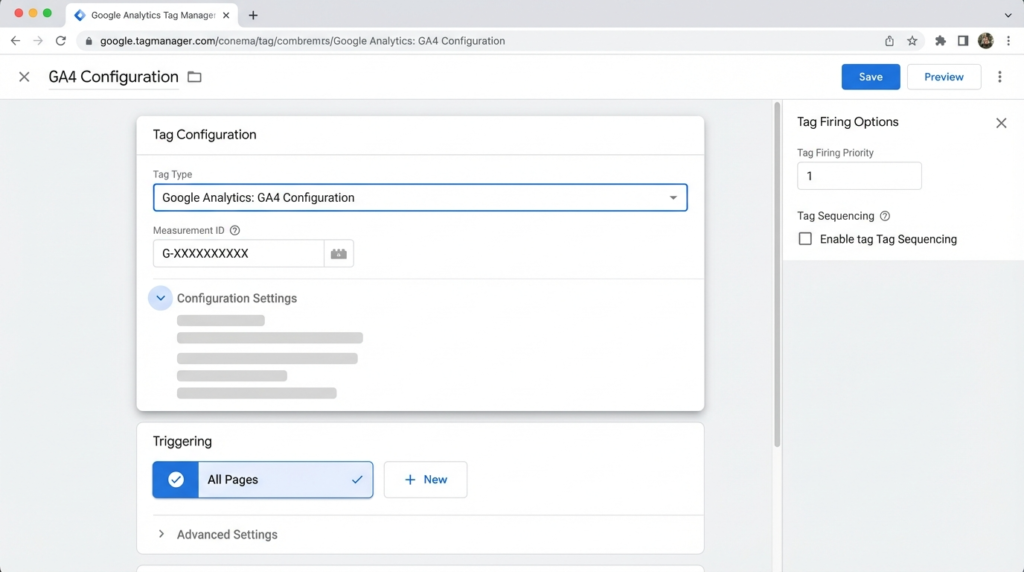
Task: Click the folder icon beside GA4 Configuration
Action: click(194, 77)
